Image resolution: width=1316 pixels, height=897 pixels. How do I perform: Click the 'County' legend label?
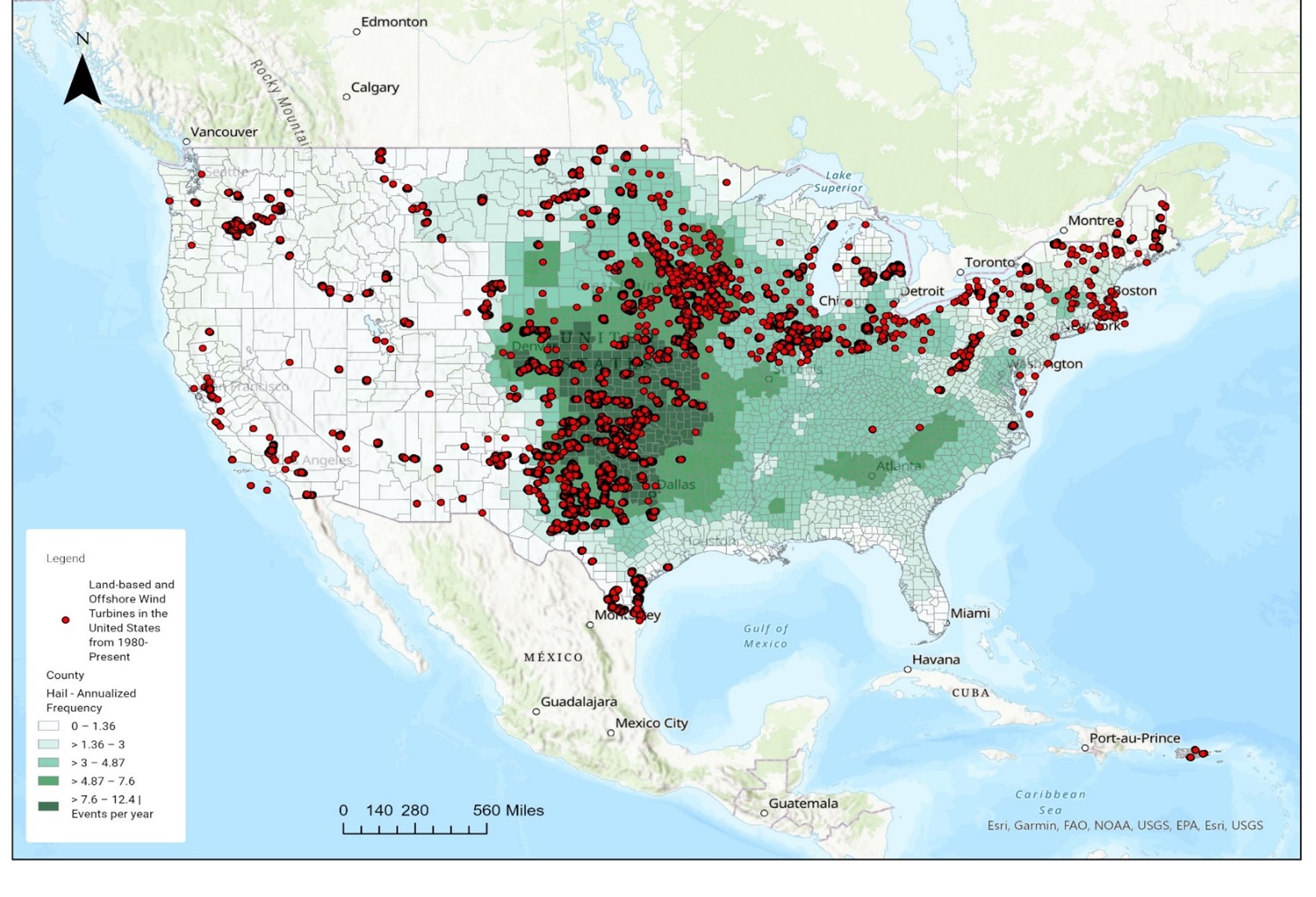(x=65, y=675)
